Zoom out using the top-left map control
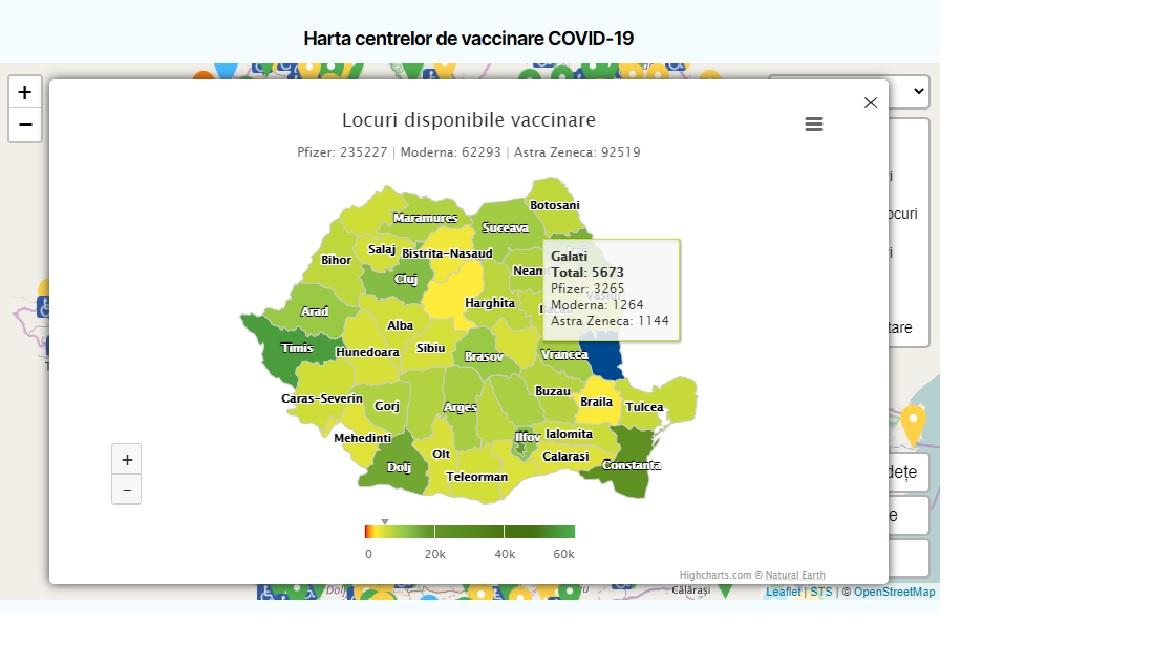 click(x=25, y=125)
